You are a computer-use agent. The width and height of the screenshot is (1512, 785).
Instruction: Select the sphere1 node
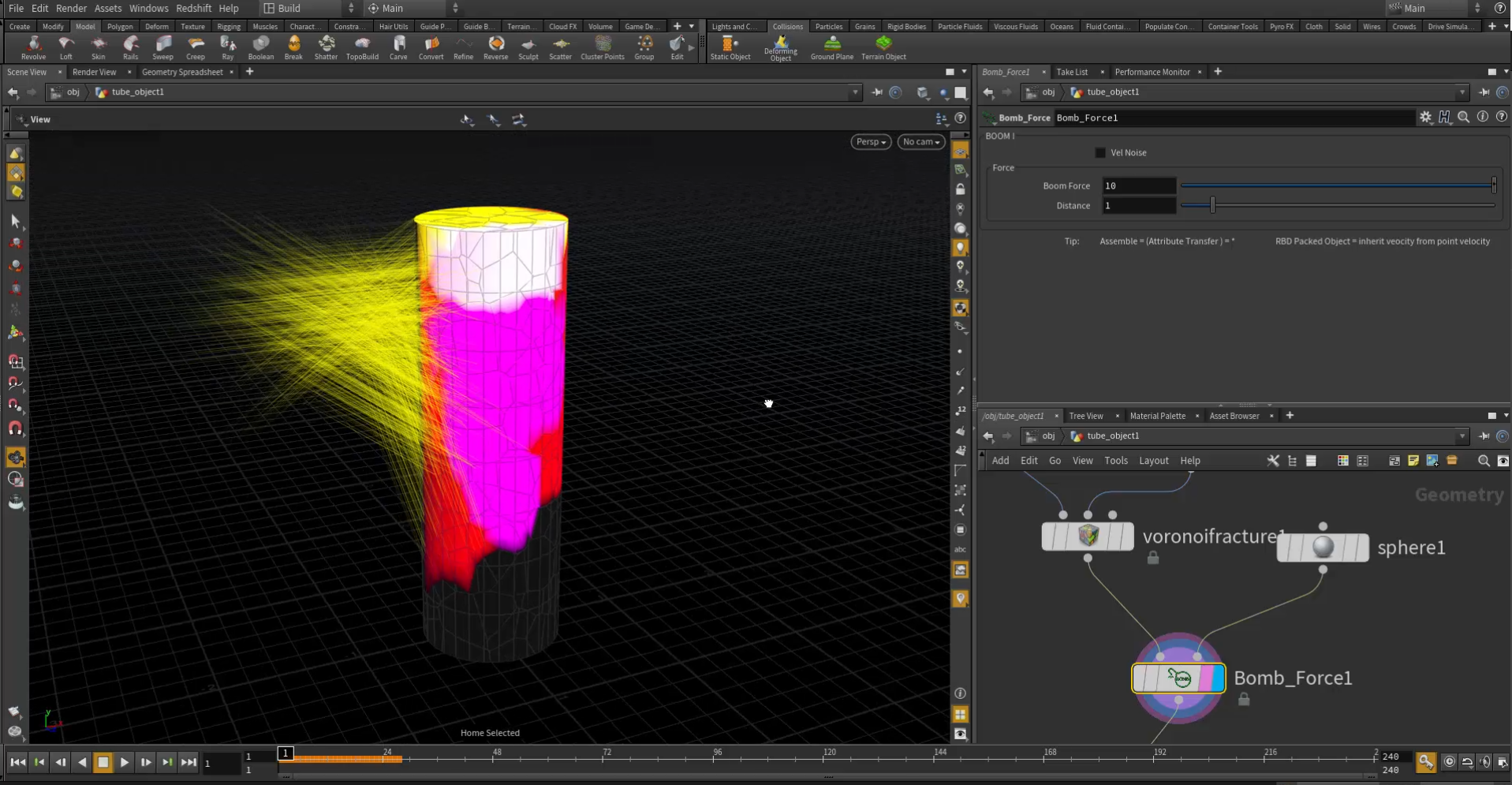pos(1322,548)
